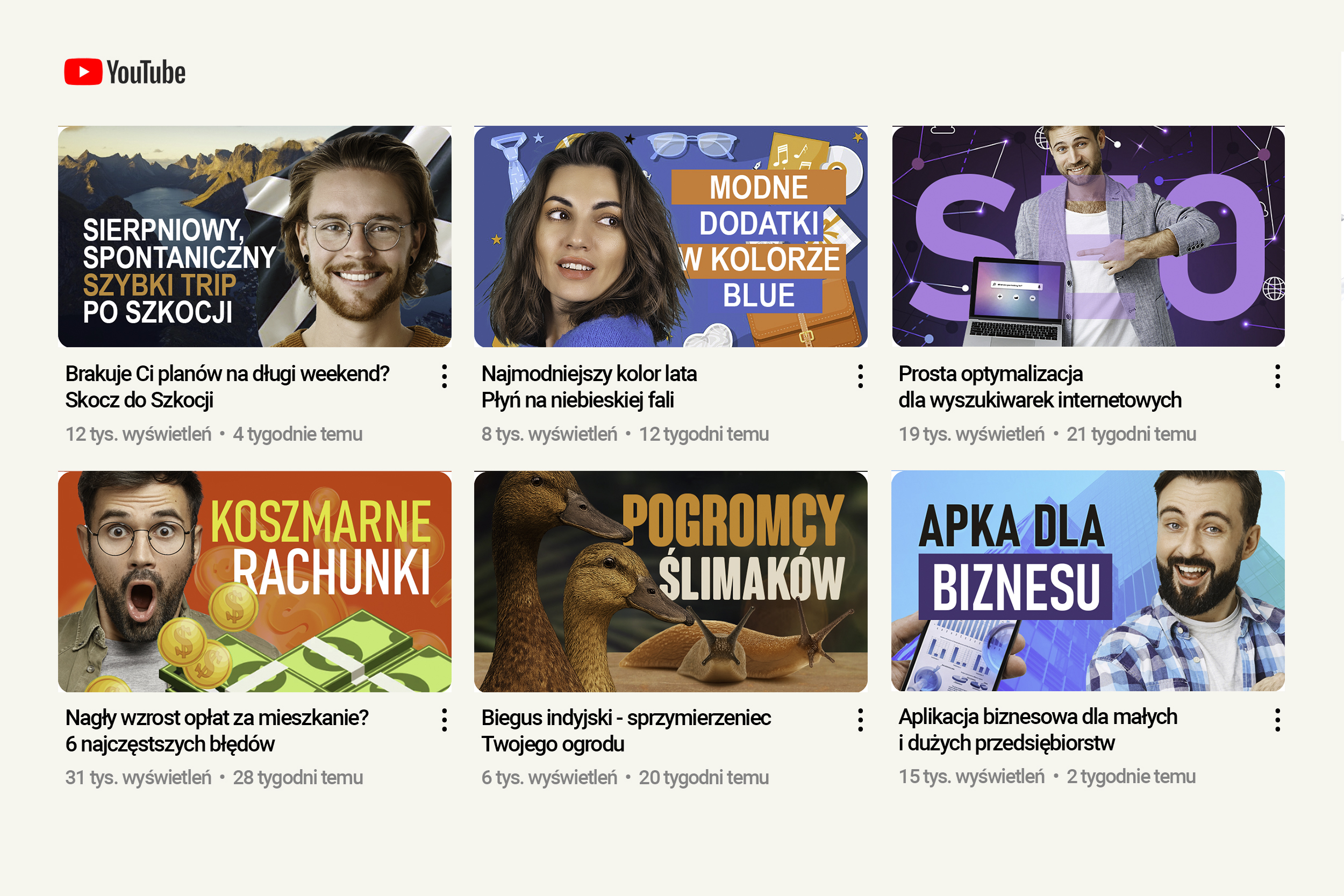
Task: Open the Pogromcy Ślimaków duck thumbnail
Action: 670,581
